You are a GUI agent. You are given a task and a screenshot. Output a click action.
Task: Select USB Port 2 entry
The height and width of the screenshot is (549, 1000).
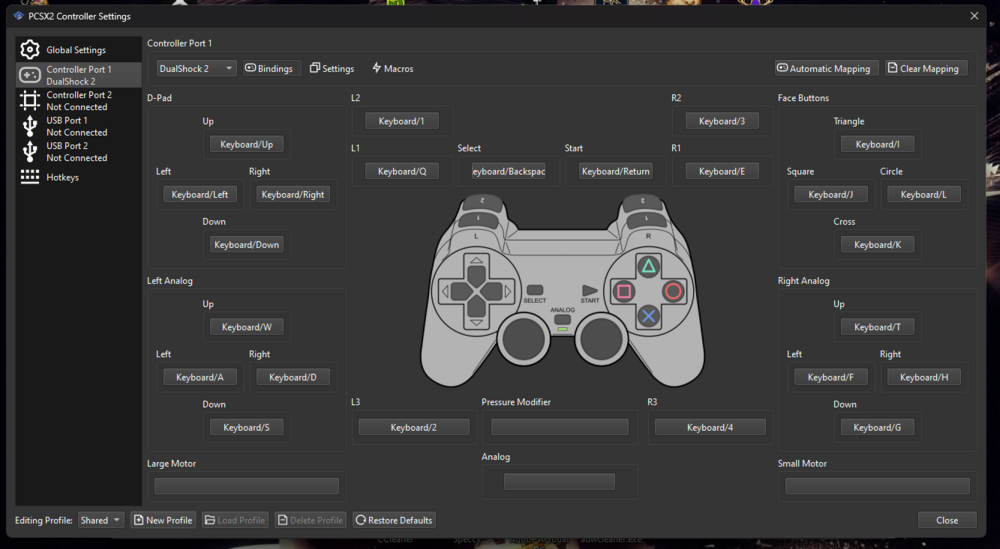click(76, 152)
